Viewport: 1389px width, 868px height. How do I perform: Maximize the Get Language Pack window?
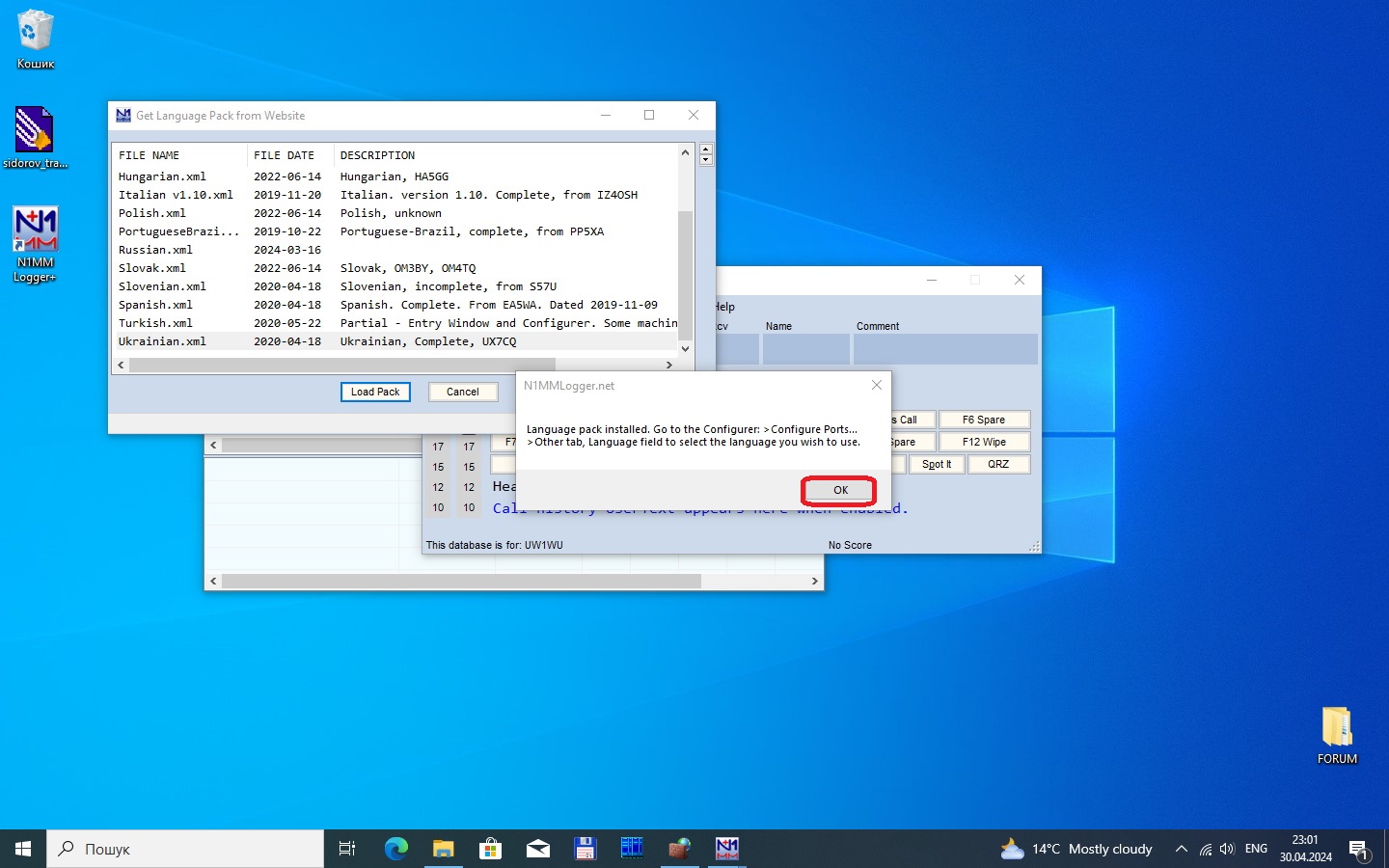pos(649,115)
